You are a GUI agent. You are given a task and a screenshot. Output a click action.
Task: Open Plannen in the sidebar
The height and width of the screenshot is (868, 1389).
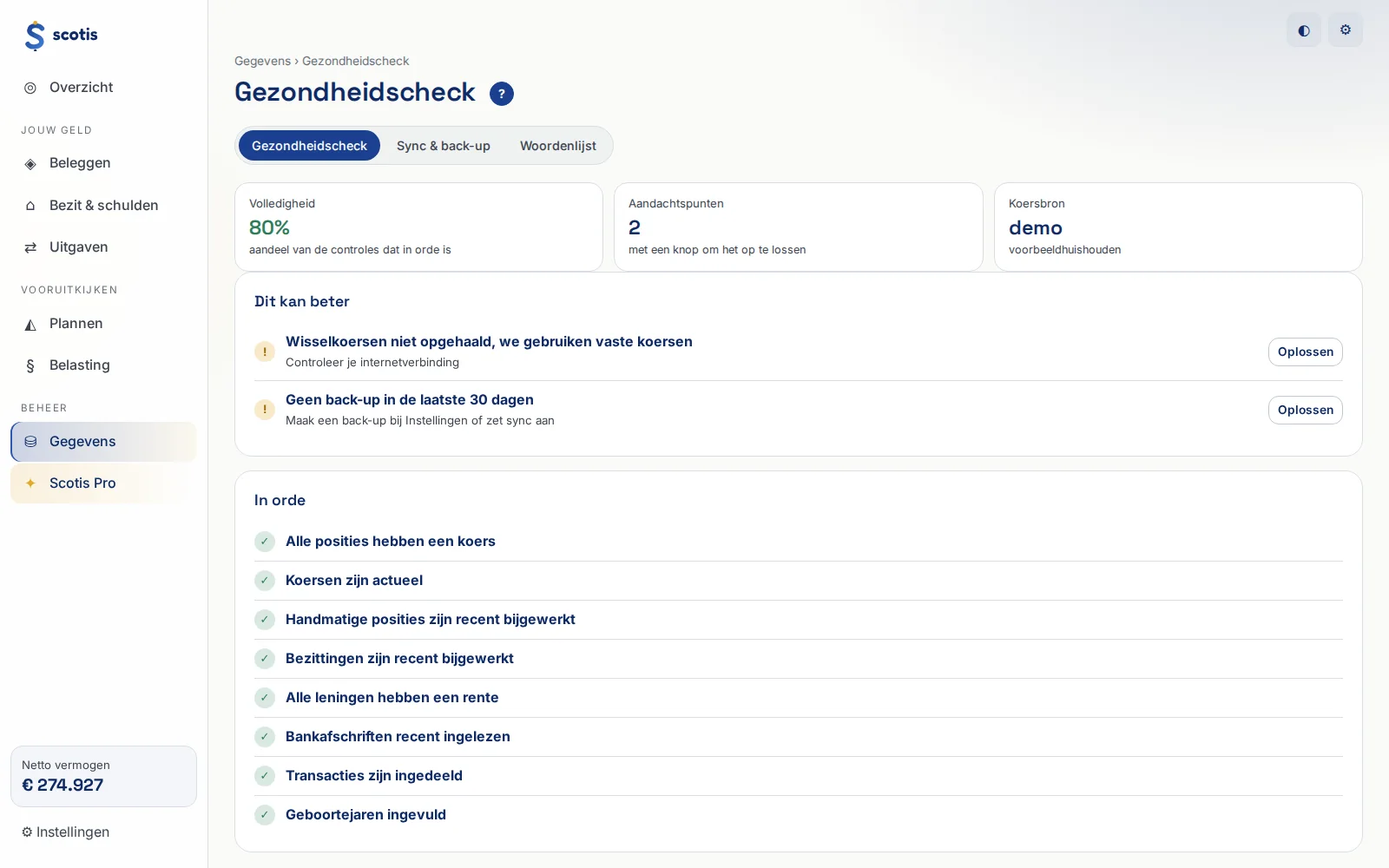click(103, 324)
